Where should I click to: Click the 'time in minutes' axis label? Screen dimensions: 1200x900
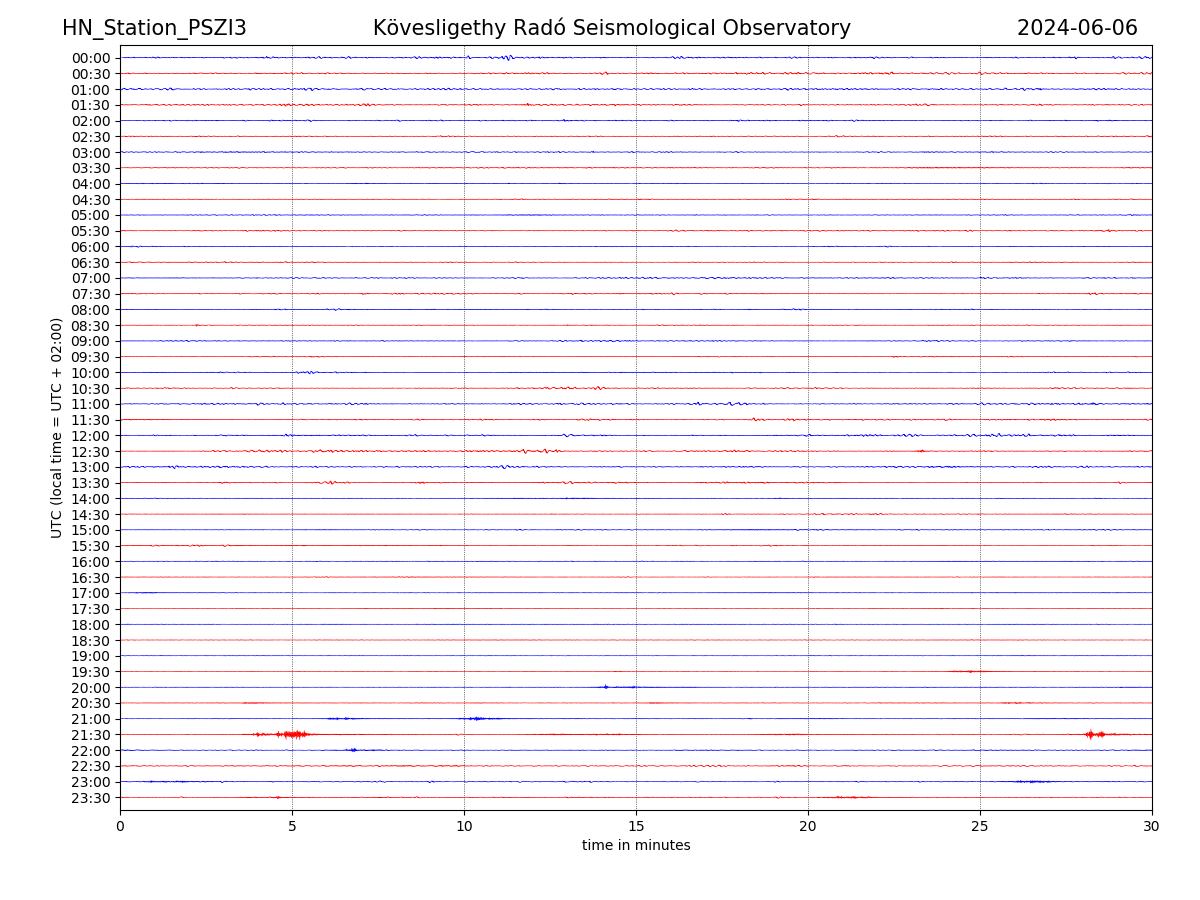pyautogui.click(x=636, y=846)
